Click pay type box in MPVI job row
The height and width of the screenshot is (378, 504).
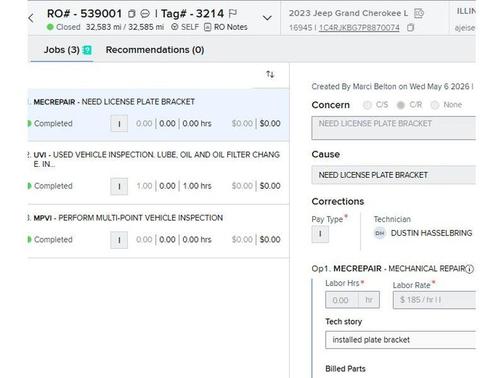pos(119,240)
